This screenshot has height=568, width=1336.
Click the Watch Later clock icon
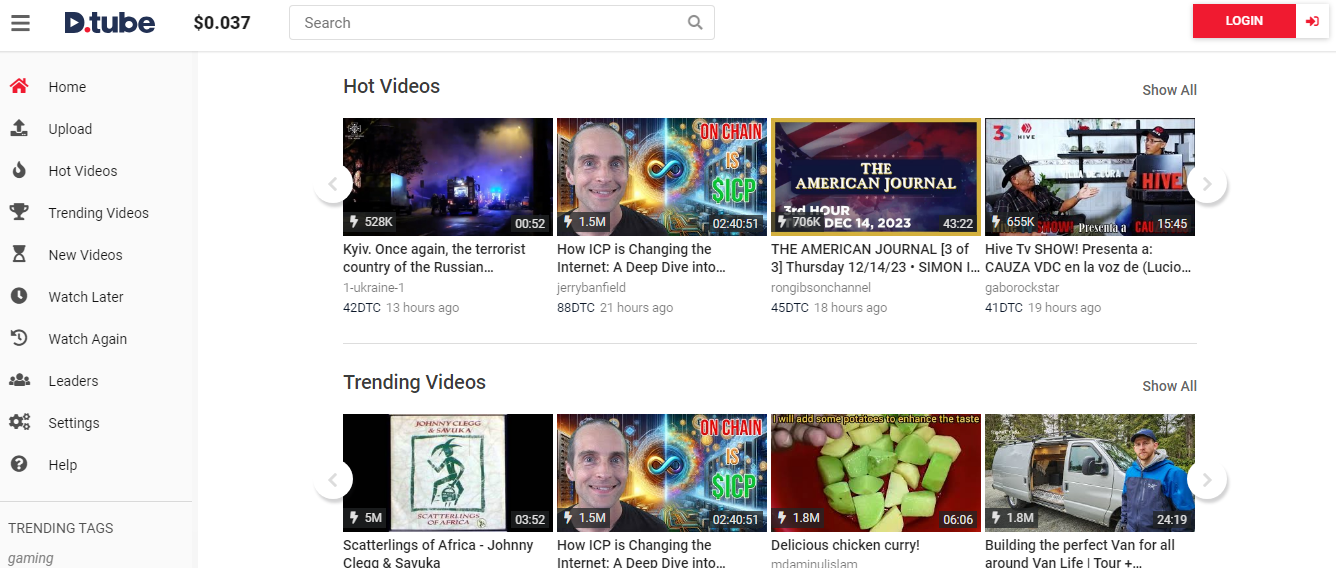click(x=19, y=296)
